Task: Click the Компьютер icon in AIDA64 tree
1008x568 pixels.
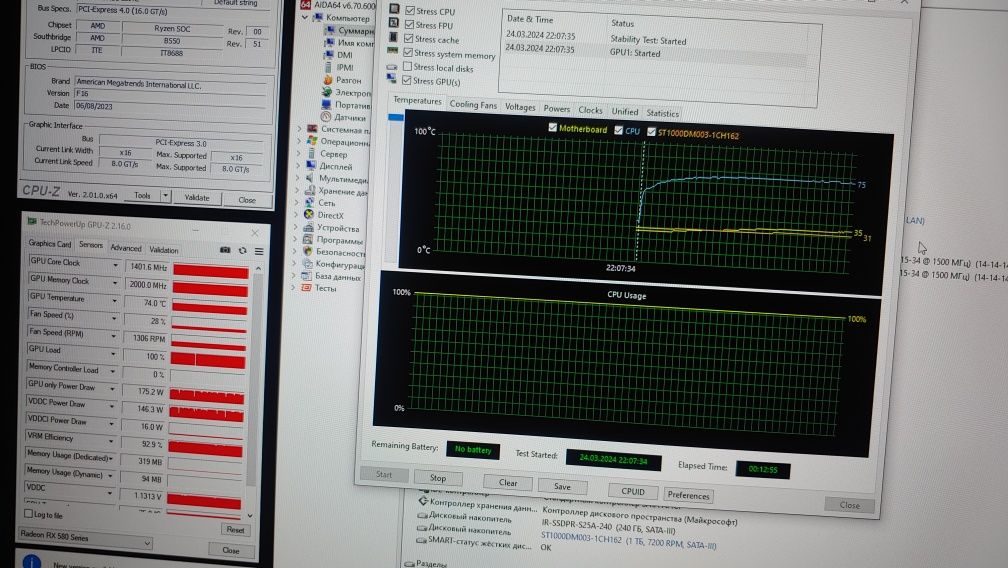Action: tap(318, 17)
